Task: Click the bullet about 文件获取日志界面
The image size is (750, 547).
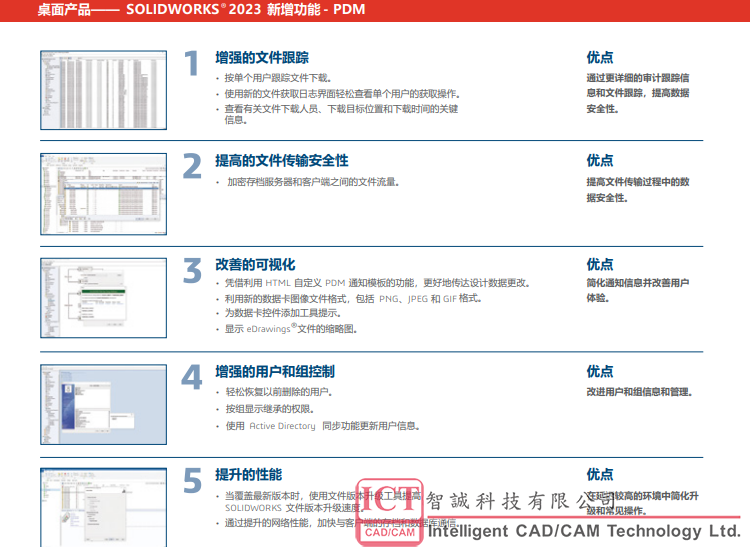Action: click(x=342, y=94)
